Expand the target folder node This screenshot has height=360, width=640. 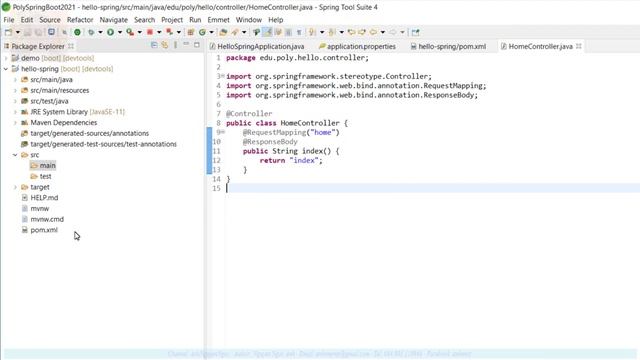pos(16,187)
